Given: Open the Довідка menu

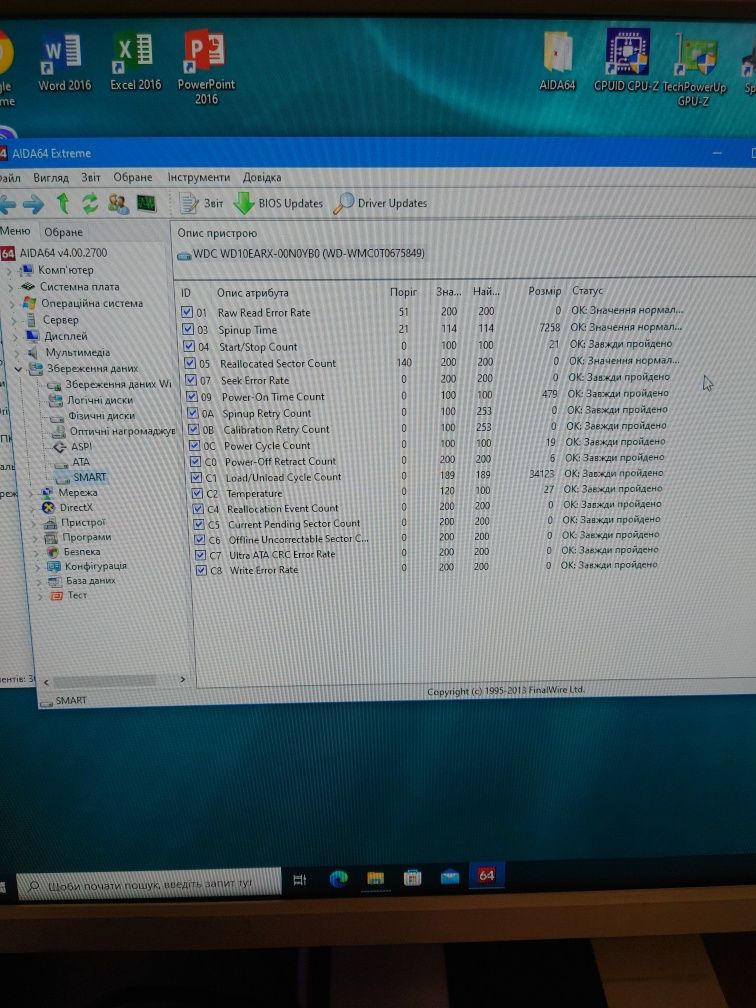Looking at the screenshot, I should (262, 177).
